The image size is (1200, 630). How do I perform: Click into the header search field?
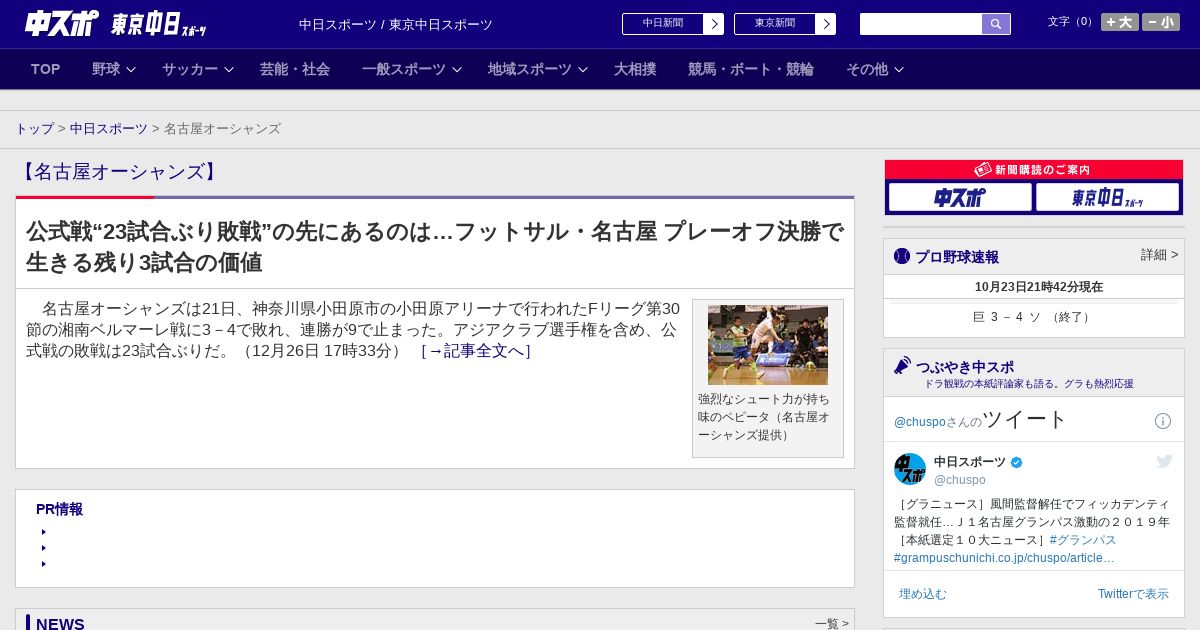coord(921,24)
